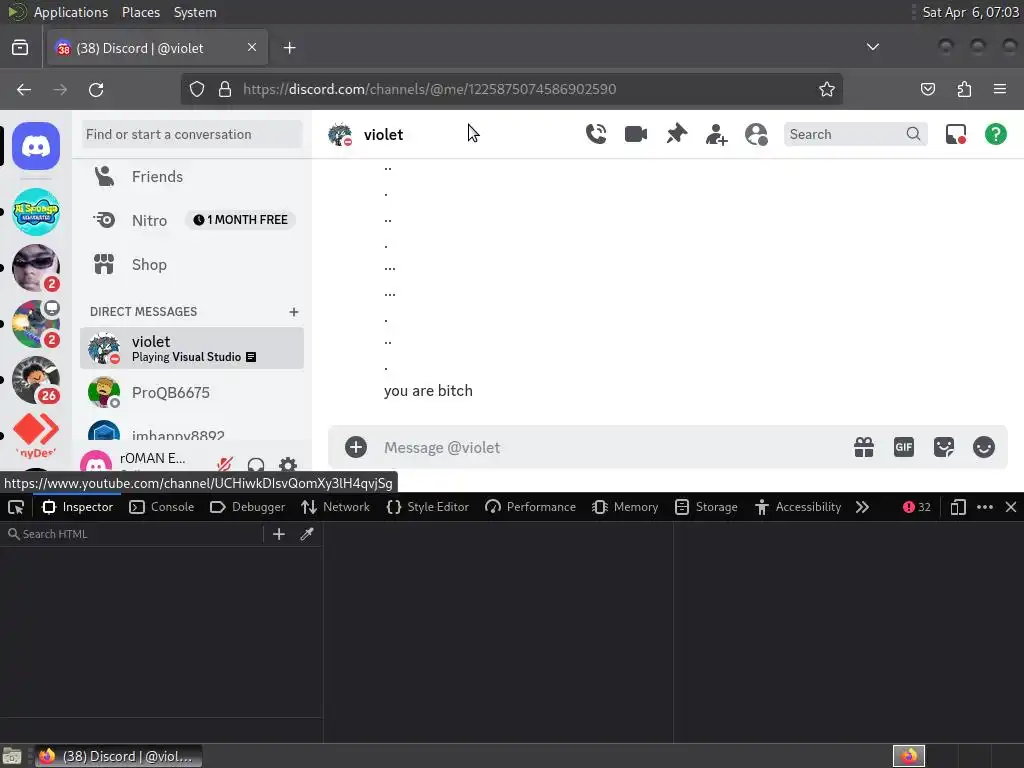Screen dimensions: 1024x768
Task: Open the Shop page
Action: coord(192,264)
